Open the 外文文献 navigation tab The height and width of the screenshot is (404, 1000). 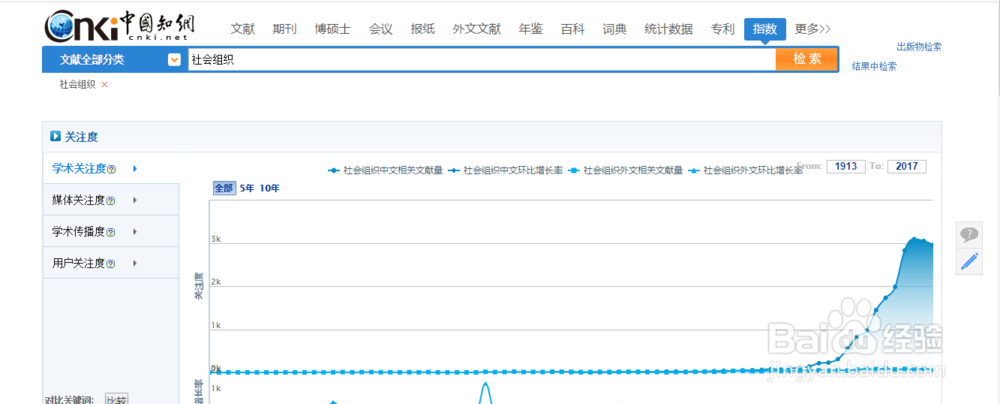[477, 29]
